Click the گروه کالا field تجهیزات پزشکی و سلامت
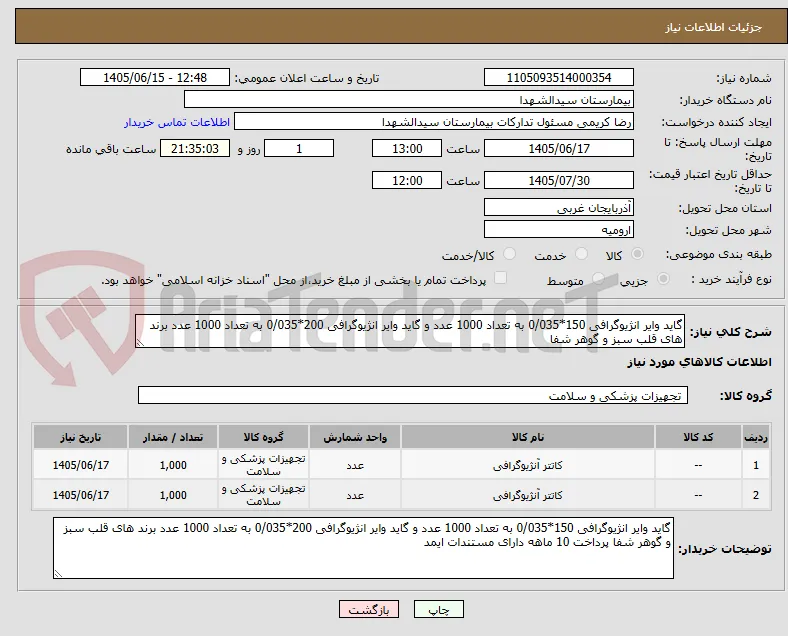Image resolution: width=788 pixels, height=636 pixels. 413,395
